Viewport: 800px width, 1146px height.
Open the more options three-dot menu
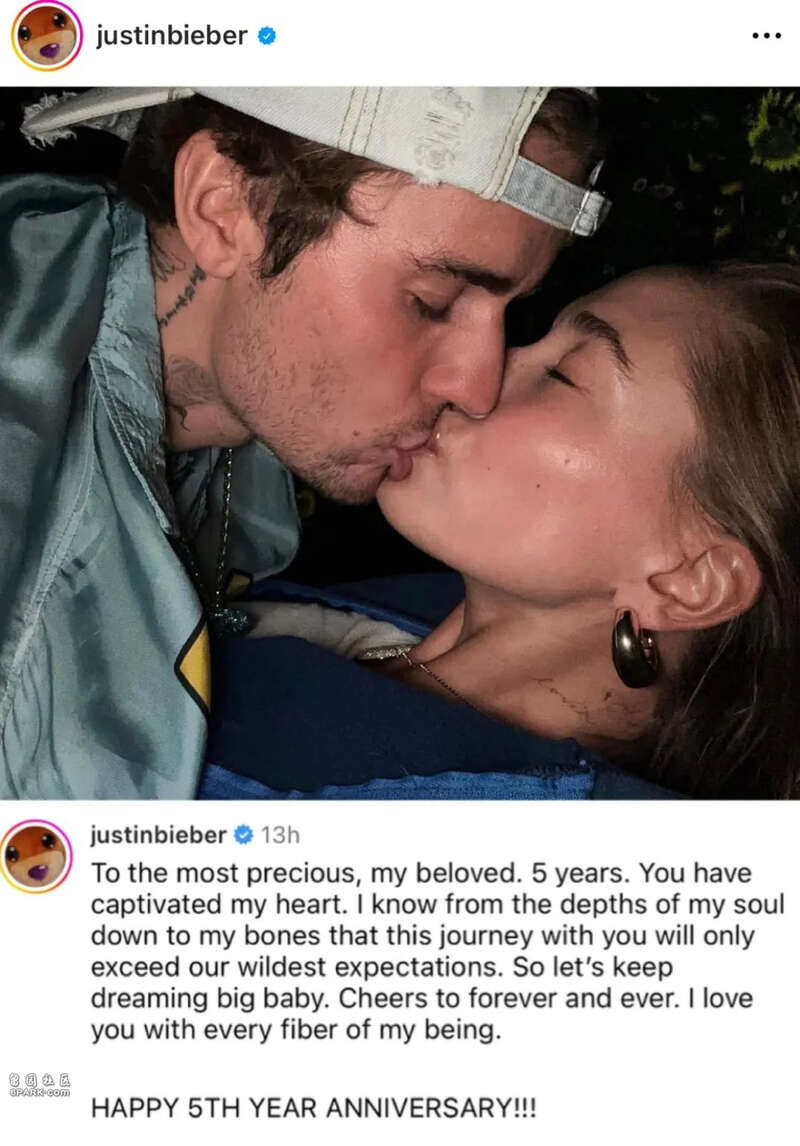(x=766, y=35)
